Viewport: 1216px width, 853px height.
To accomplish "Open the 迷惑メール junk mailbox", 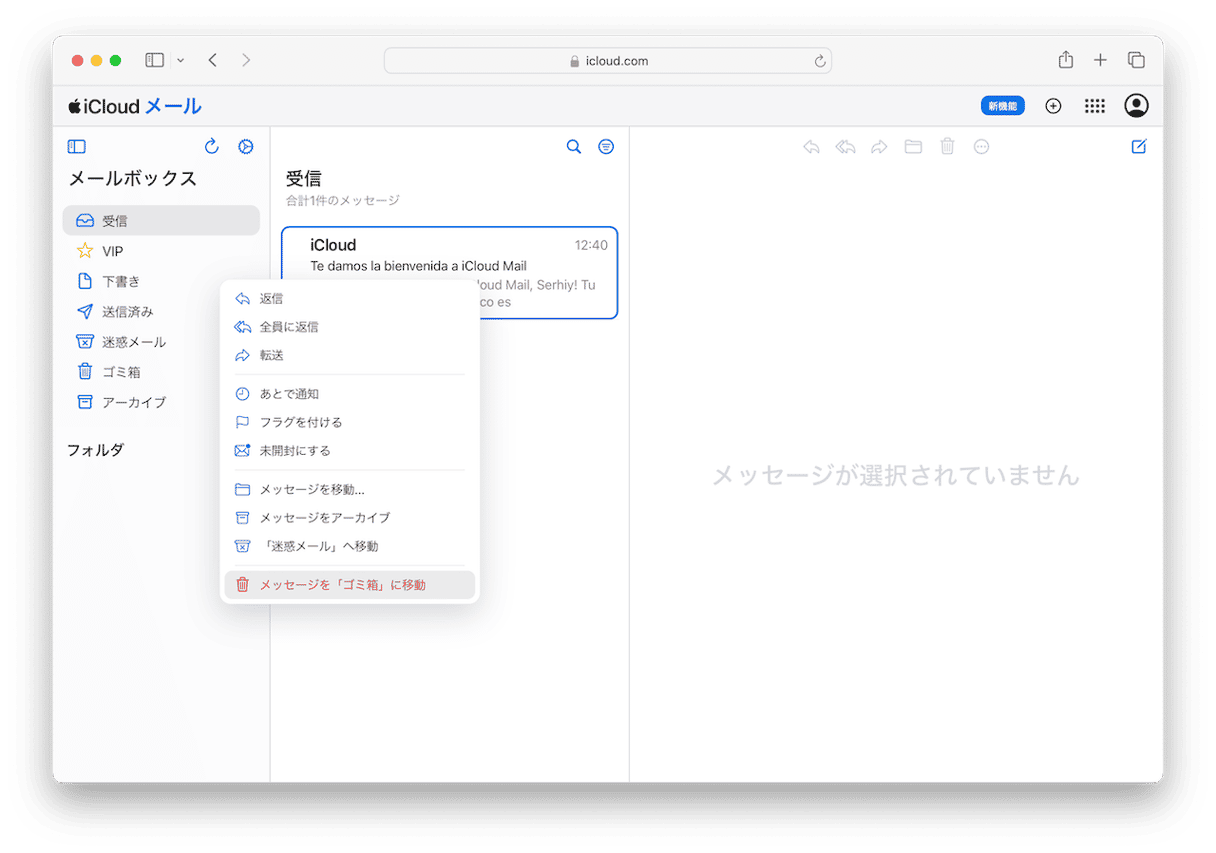I will 161,341.
